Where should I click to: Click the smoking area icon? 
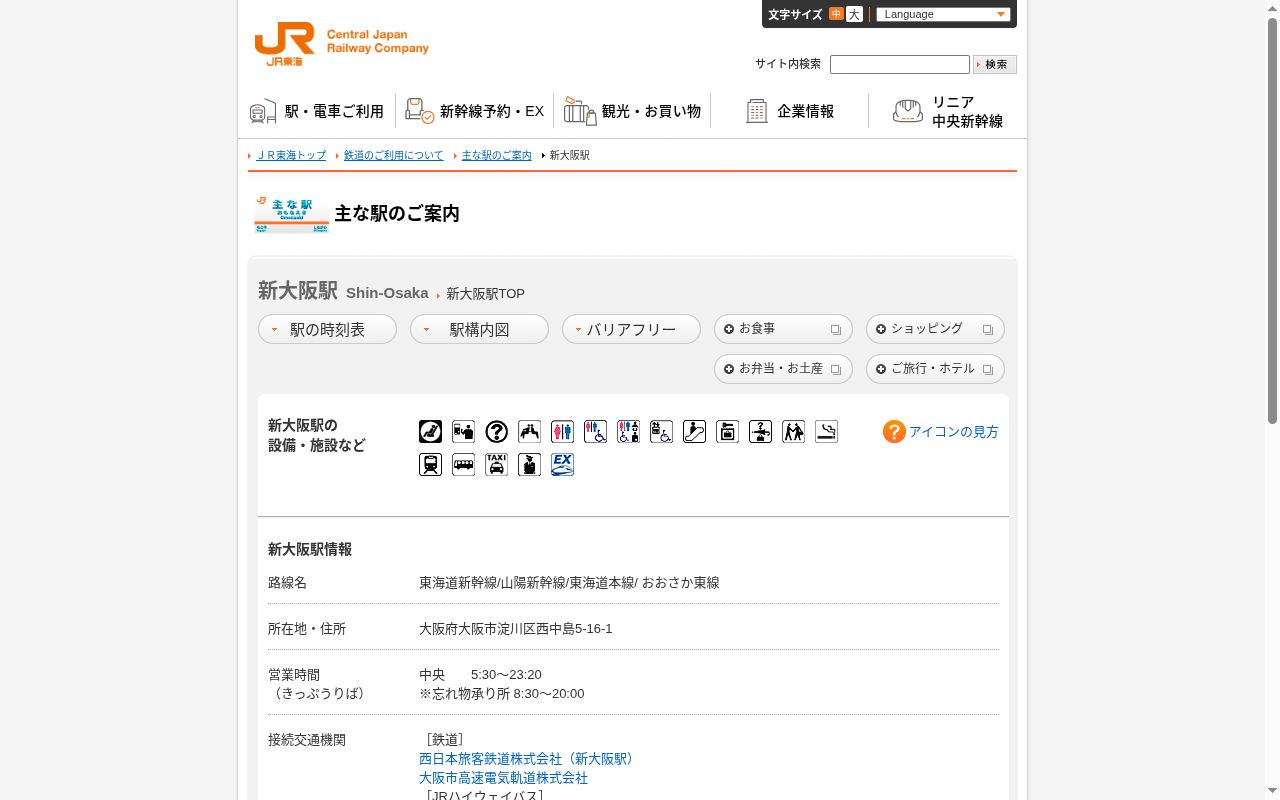(x=826, y=431)
